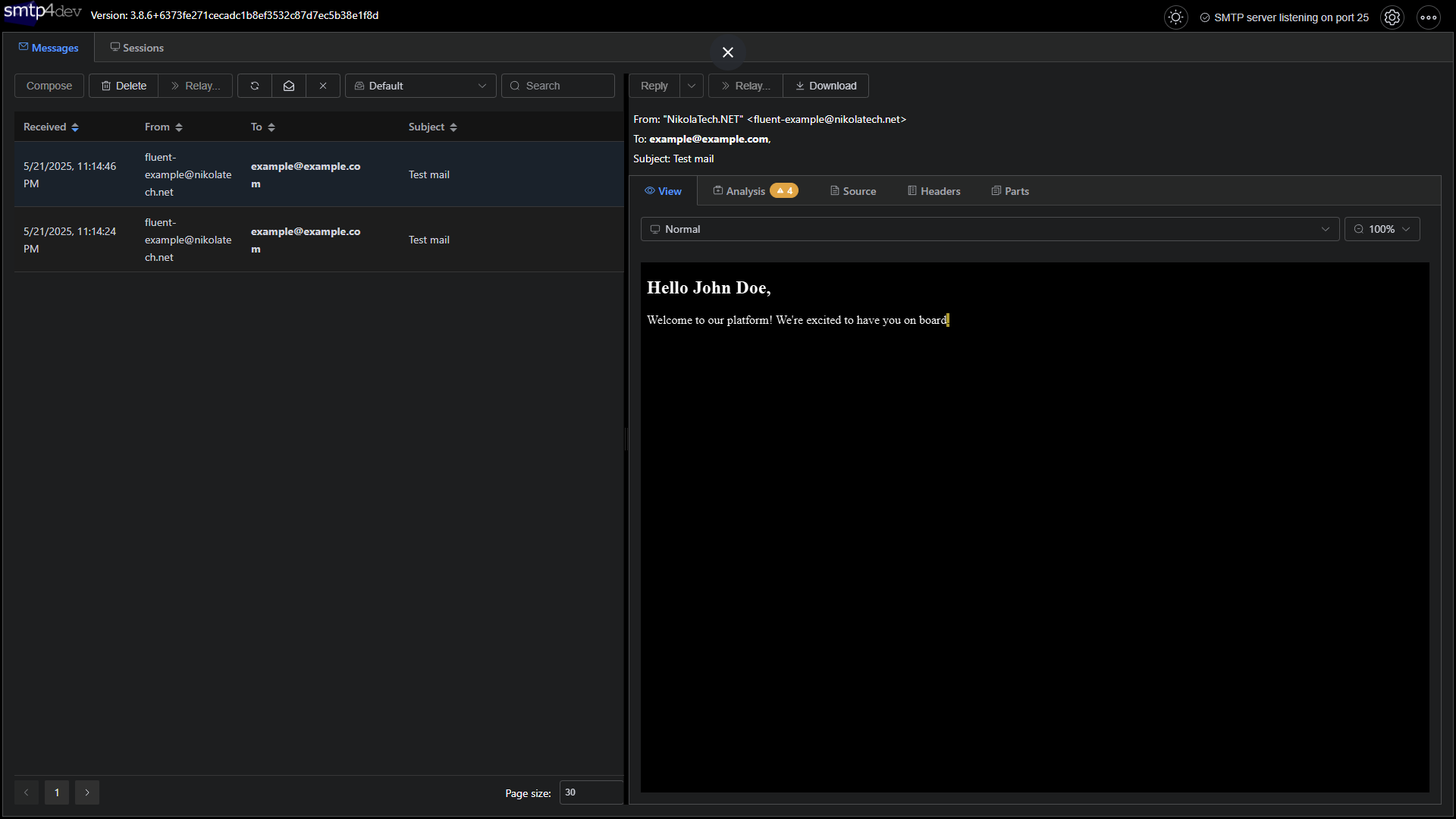This screenshot has height=819, width=1456.
Task: Download the selected message
Action: click(826, 86)
